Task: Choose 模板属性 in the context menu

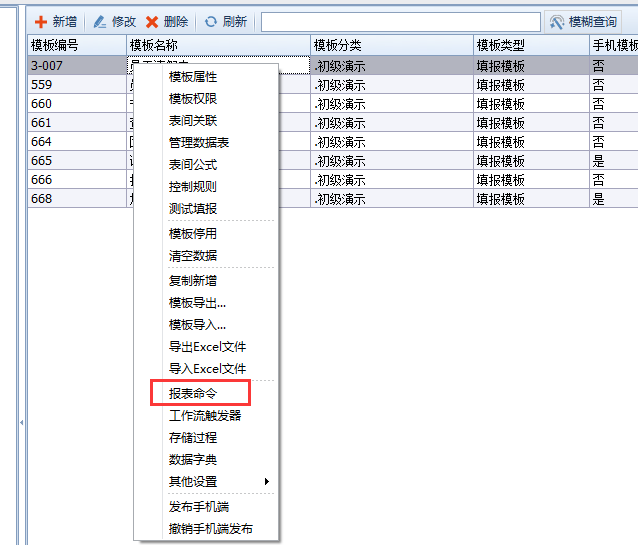Action: 193,77
